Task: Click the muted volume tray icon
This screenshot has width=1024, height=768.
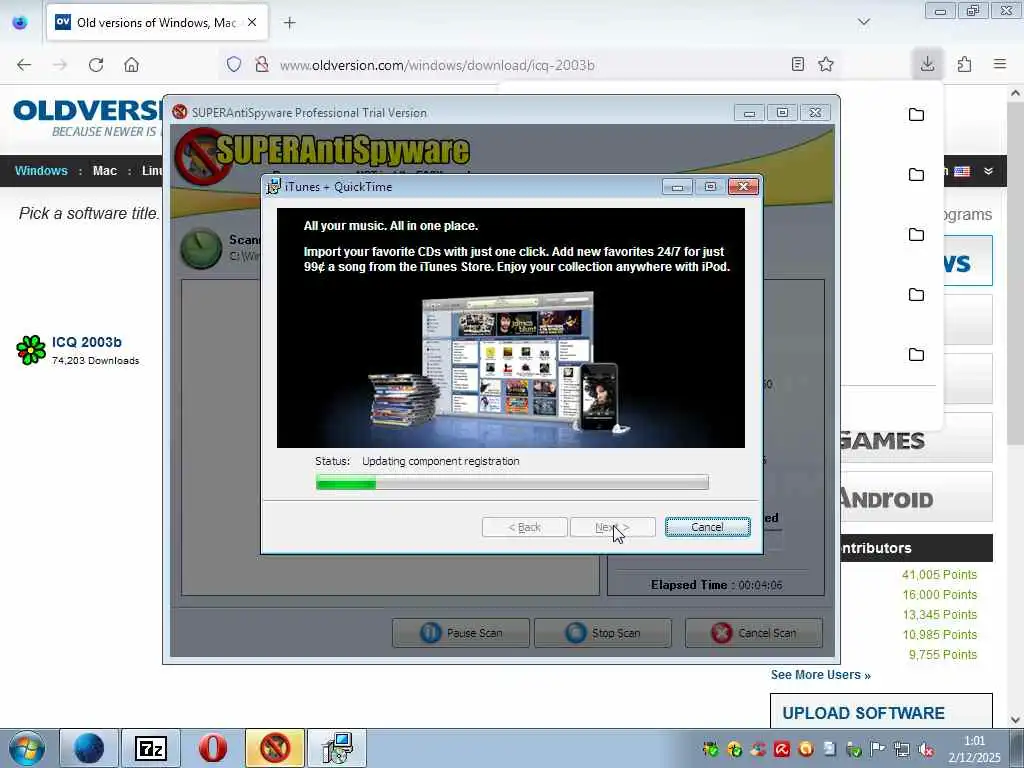Action: click(925, 749)
